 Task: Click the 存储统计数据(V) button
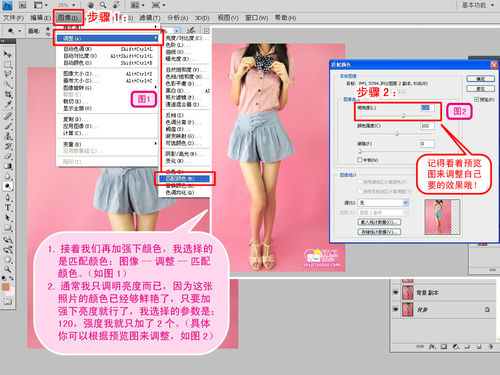pyautogui.click(x=379, y=232)
